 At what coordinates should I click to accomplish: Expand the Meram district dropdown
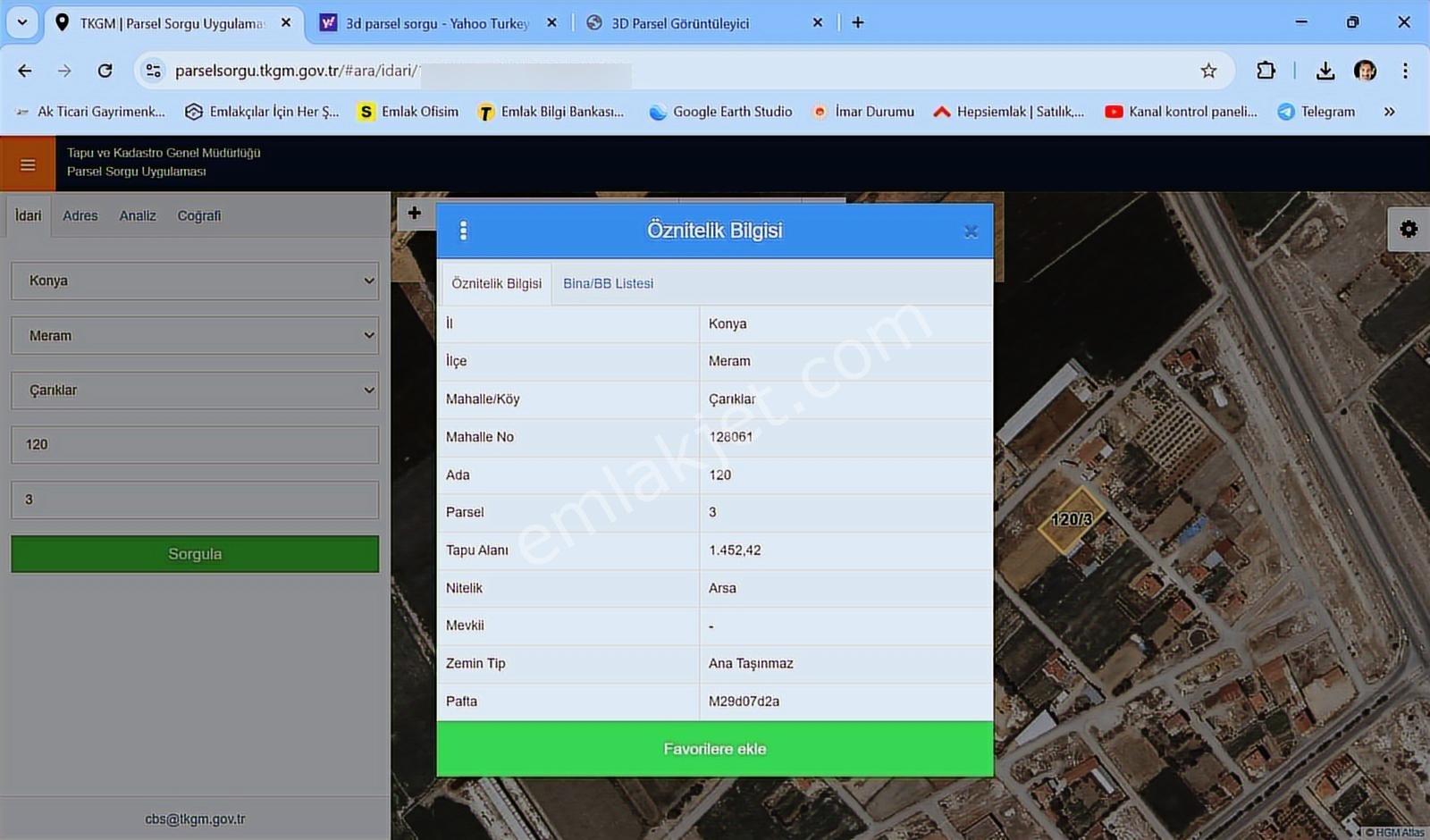click(195, 335)
